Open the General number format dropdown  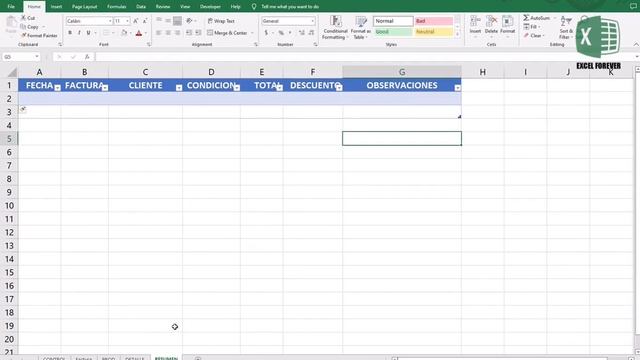[x=312, y=21]
